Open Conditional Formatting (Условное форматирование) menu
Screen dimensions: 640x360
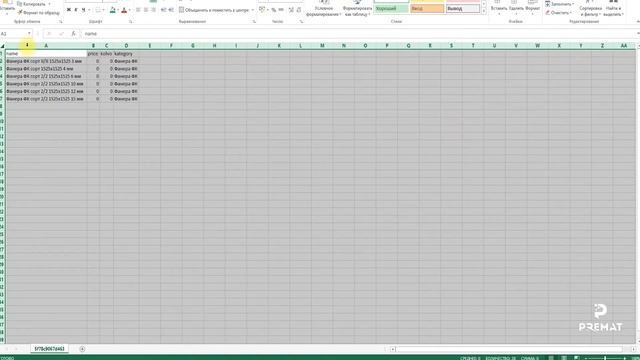tap(324, 8)
